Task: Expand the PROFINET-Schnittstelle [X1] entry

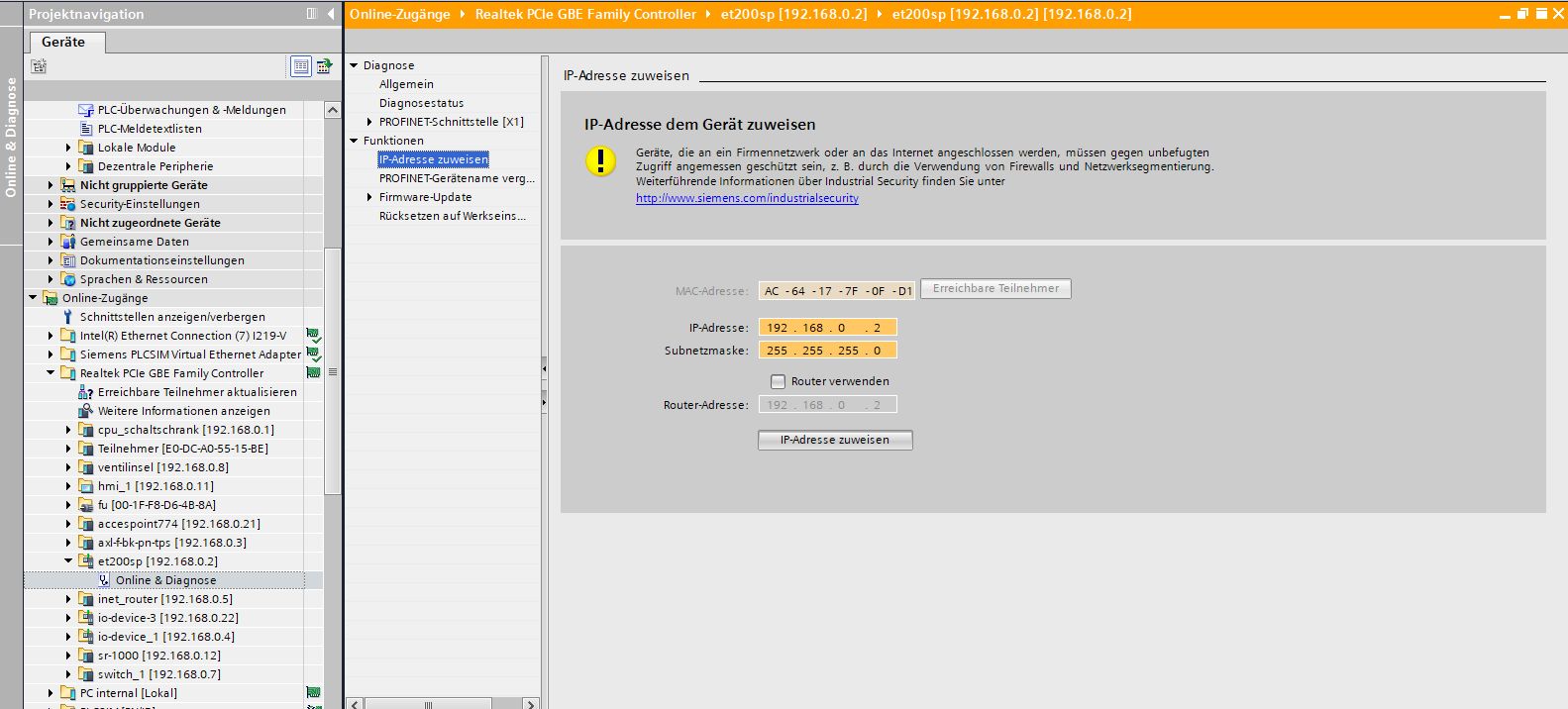Action: click(369, 122)
